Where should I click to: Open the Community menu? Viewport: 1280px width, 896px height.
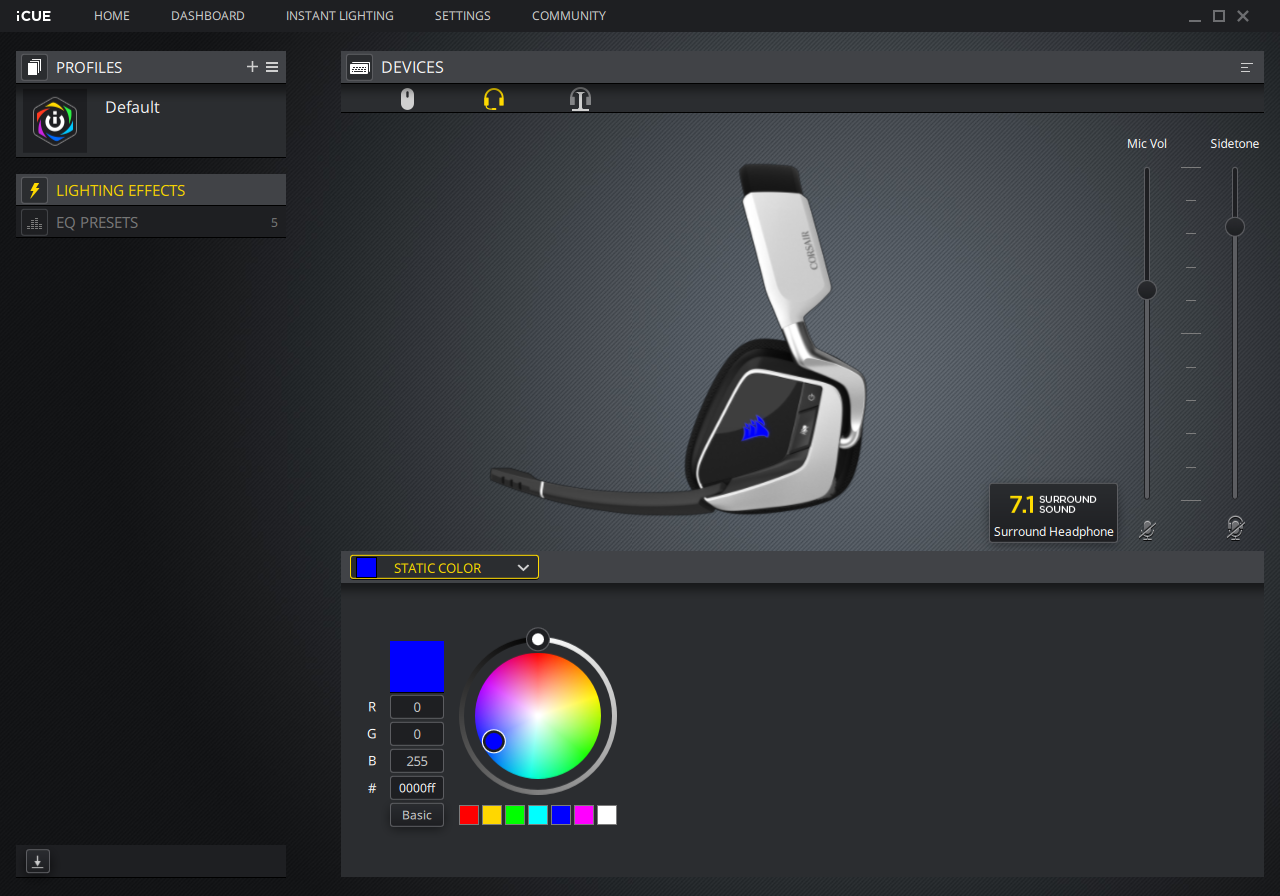pyautogui.click(x=569, y=16)
